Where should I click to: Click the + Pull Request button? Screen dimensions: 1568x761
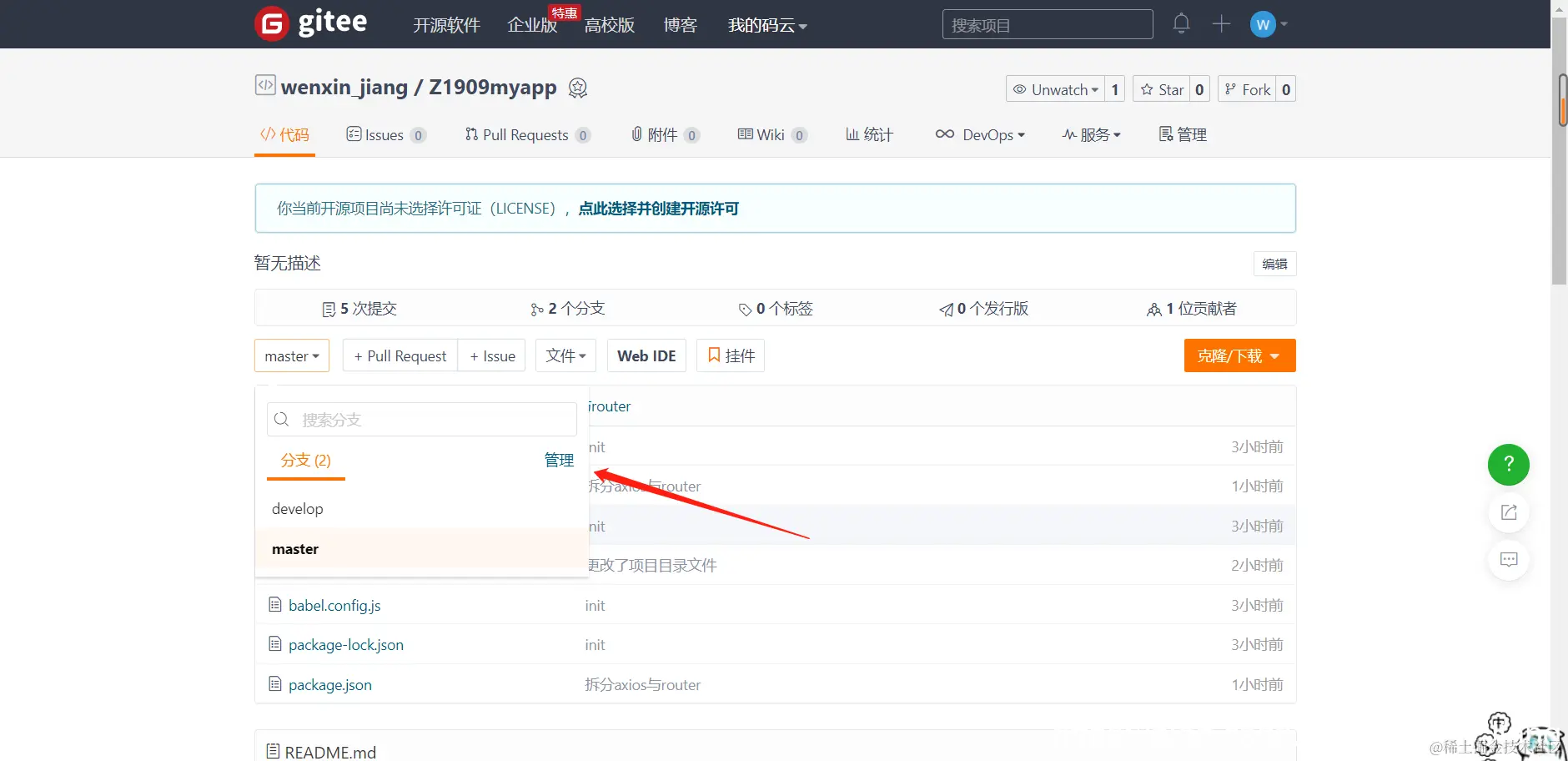[400, 355]
